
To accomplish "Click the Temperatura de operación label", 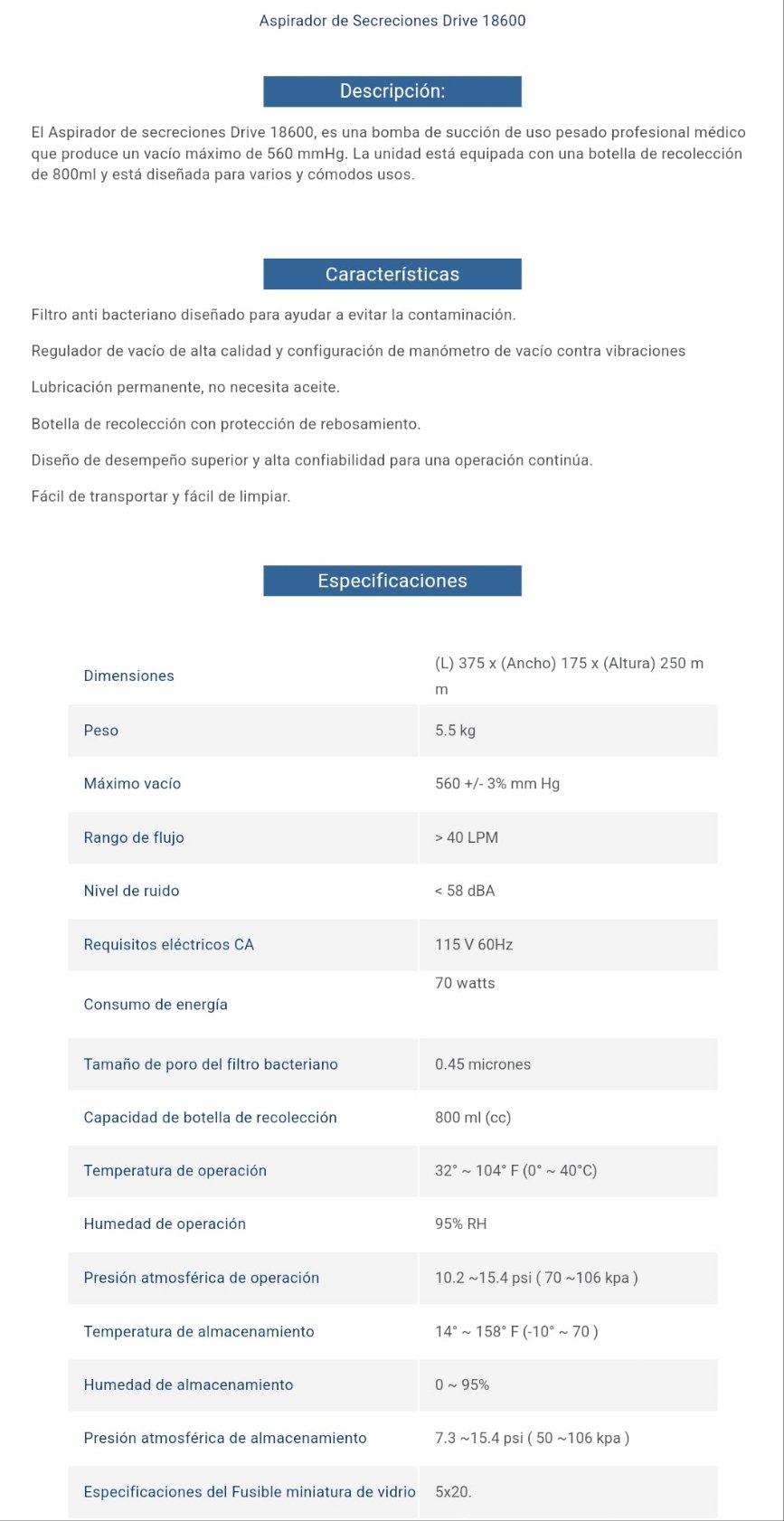I will coord(175,1171).
